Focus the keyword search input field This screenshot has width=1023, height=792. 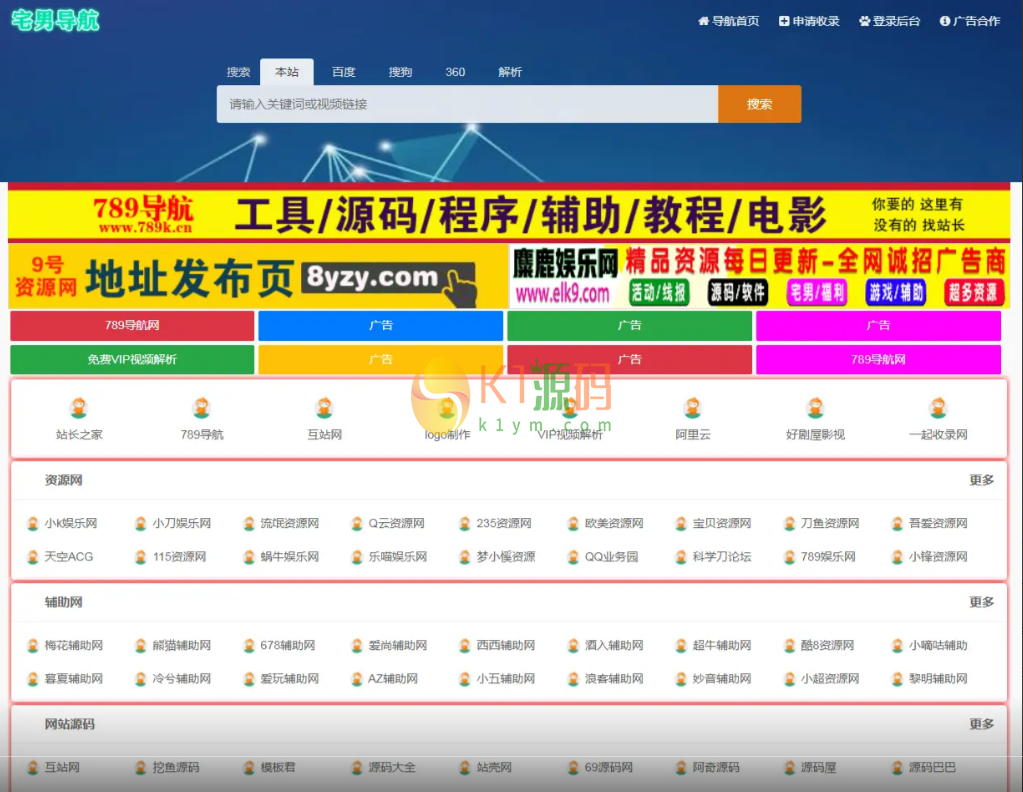pos(467,104)
